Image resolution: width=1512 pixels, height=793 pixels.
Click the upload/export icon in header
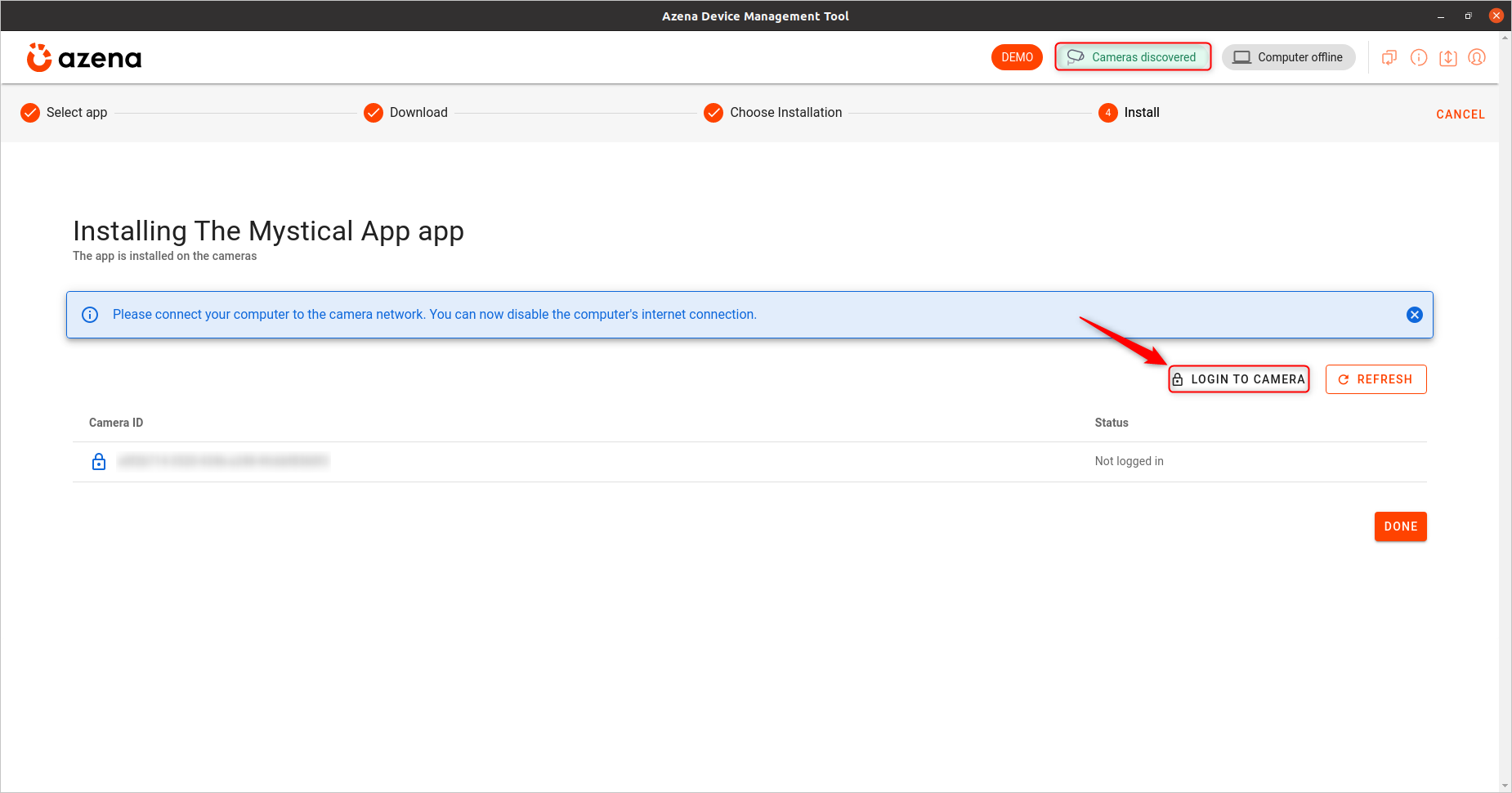pos(1448,57)
